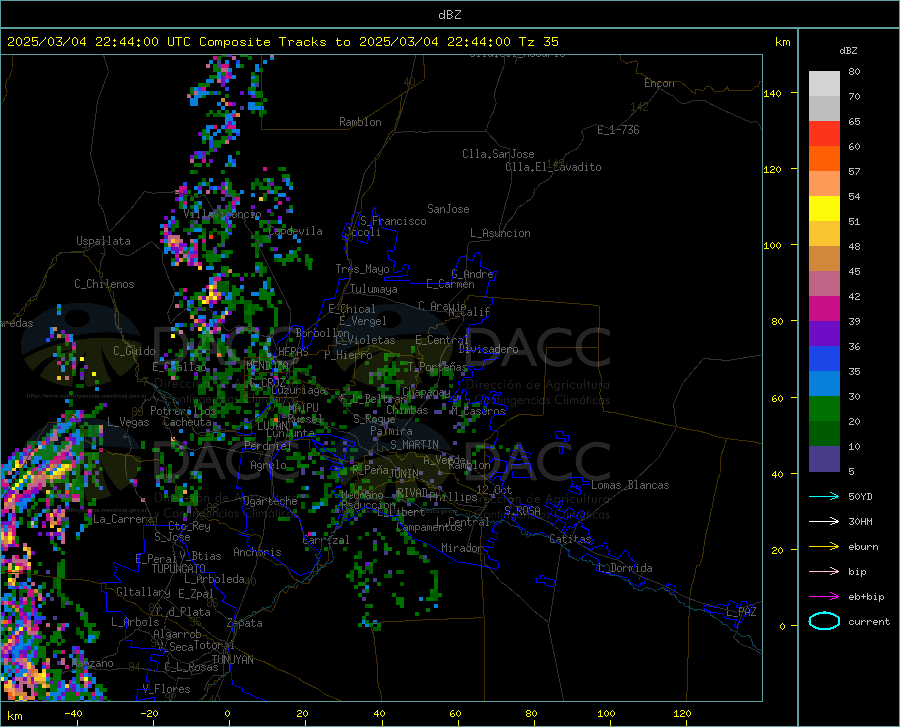Click the L_Asuncion map label

coord(500,233)
